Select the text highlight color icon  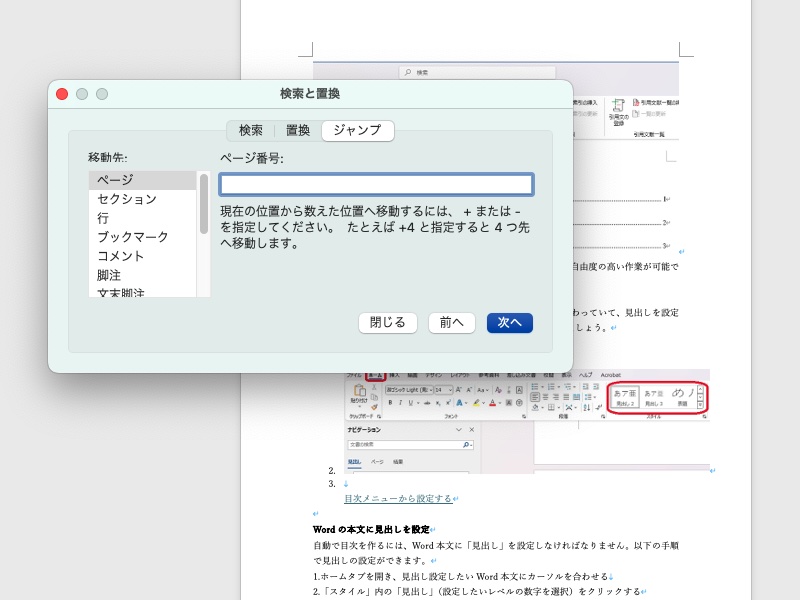click(475, 403)
